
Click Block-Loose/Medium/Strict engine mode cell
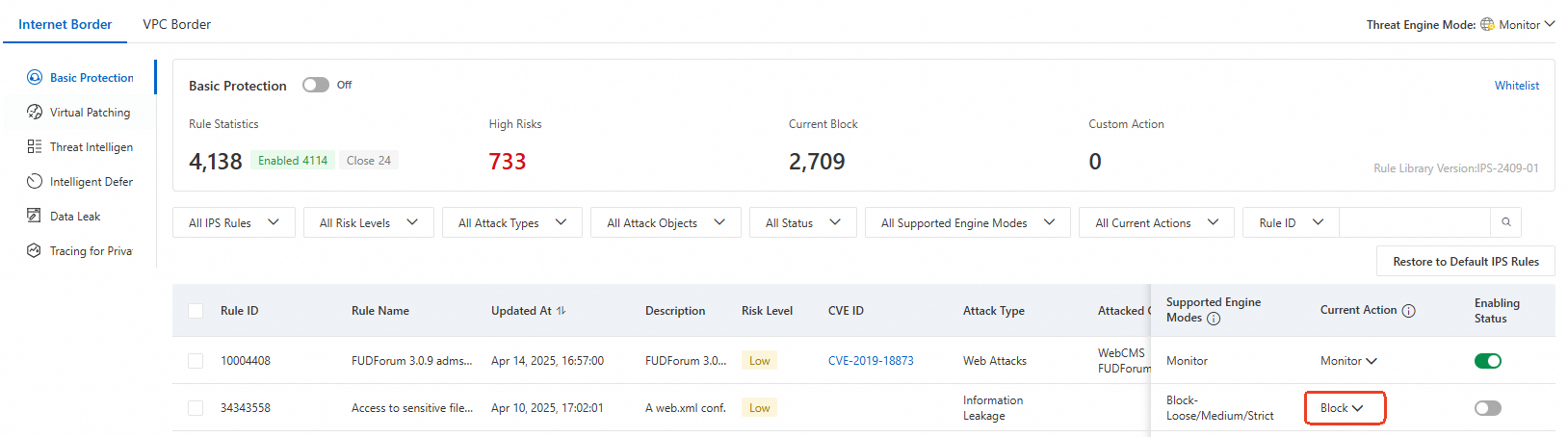(x=1220, y=408)
